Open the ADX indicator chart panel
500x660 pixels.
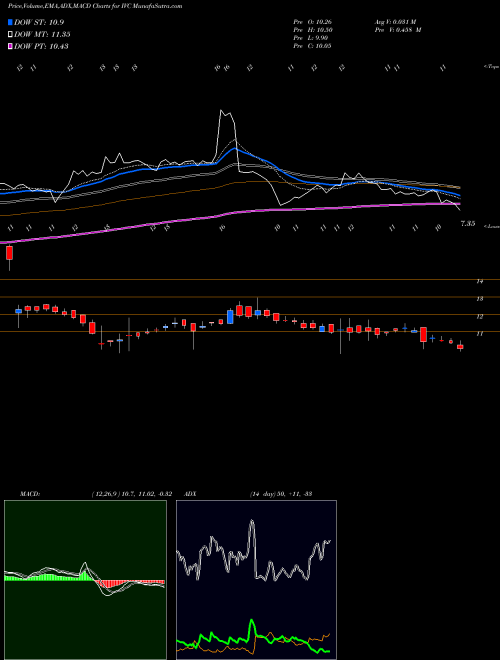pyautogui.click(x=256, y=580)
